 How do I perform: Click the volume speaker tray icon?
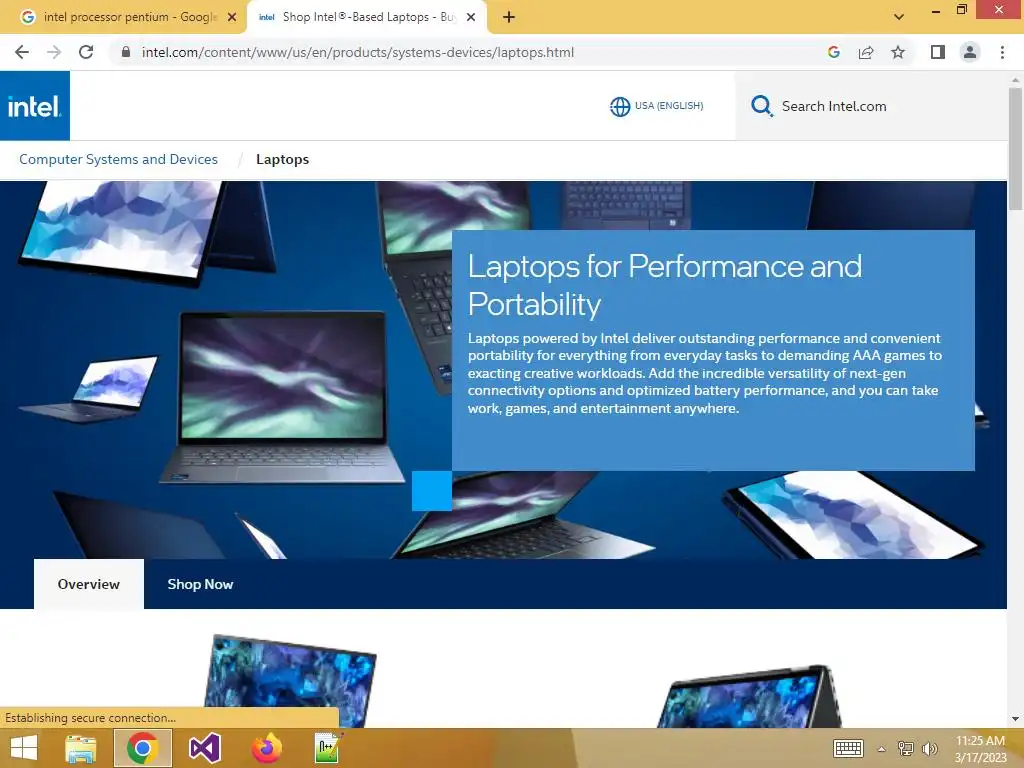tap(929, 748)
